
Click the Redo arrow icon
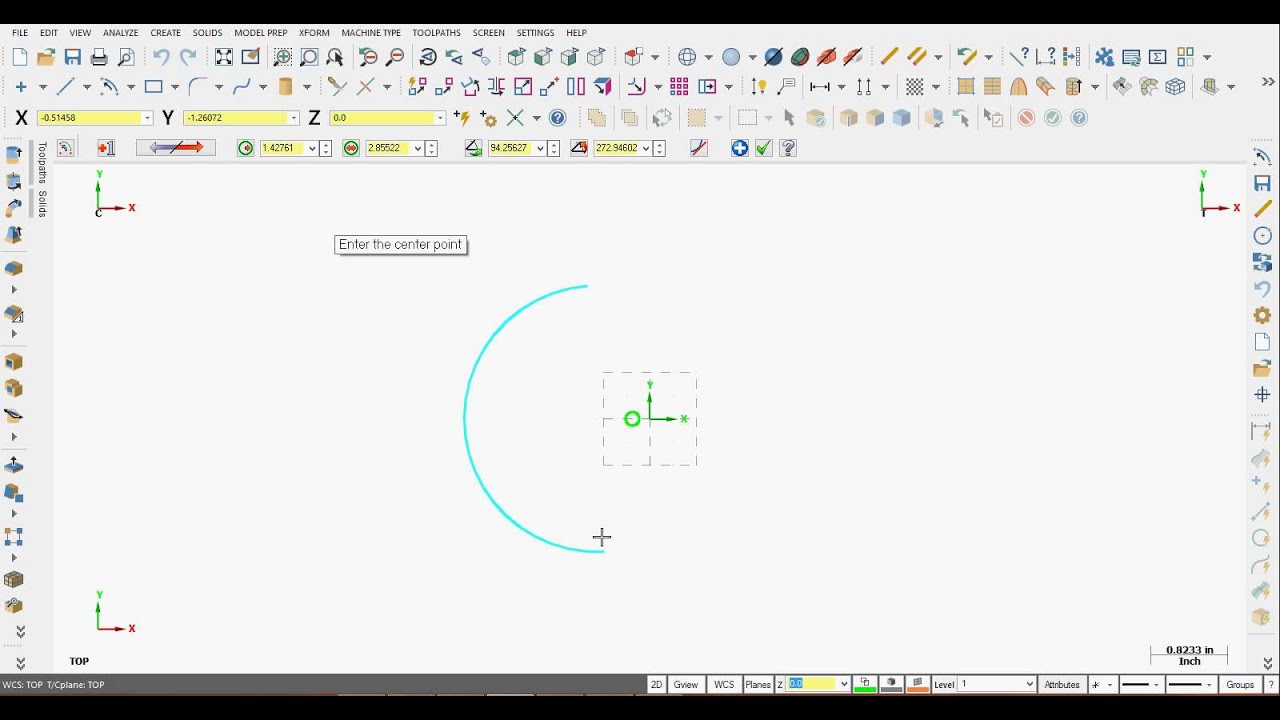[188, 57]
